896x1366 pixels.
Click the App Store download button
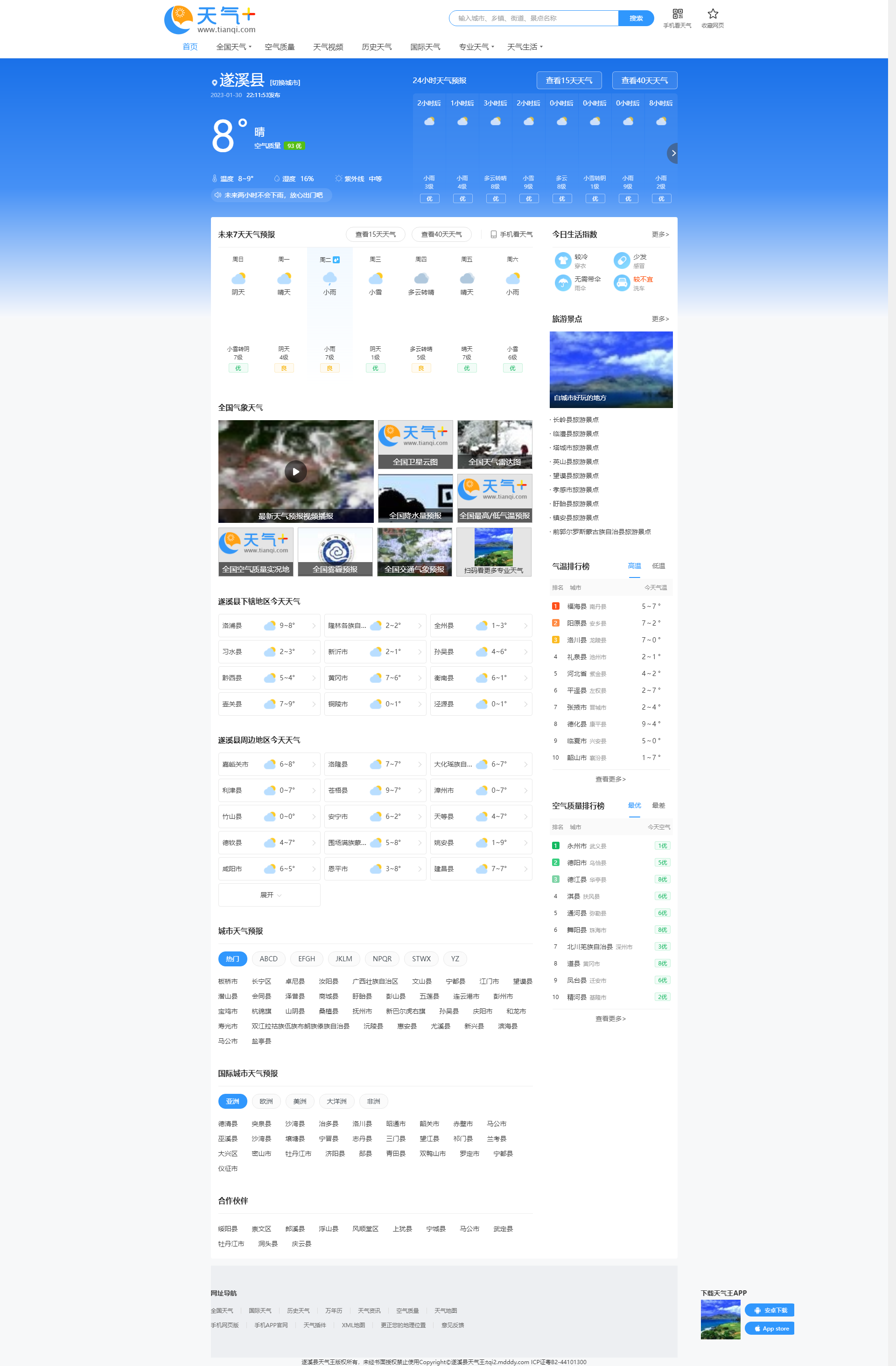coord(769,1328)
